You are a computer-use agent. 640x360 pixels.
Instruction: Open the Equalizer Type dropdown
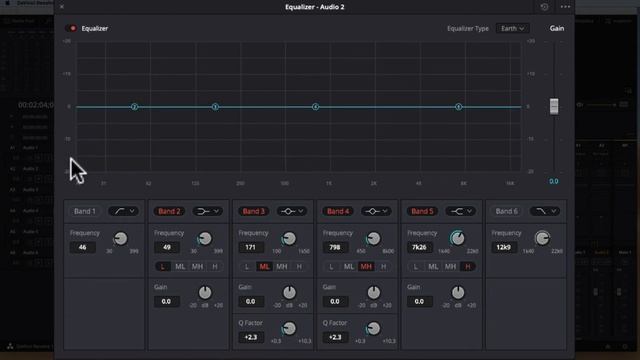tap(513, 29)
